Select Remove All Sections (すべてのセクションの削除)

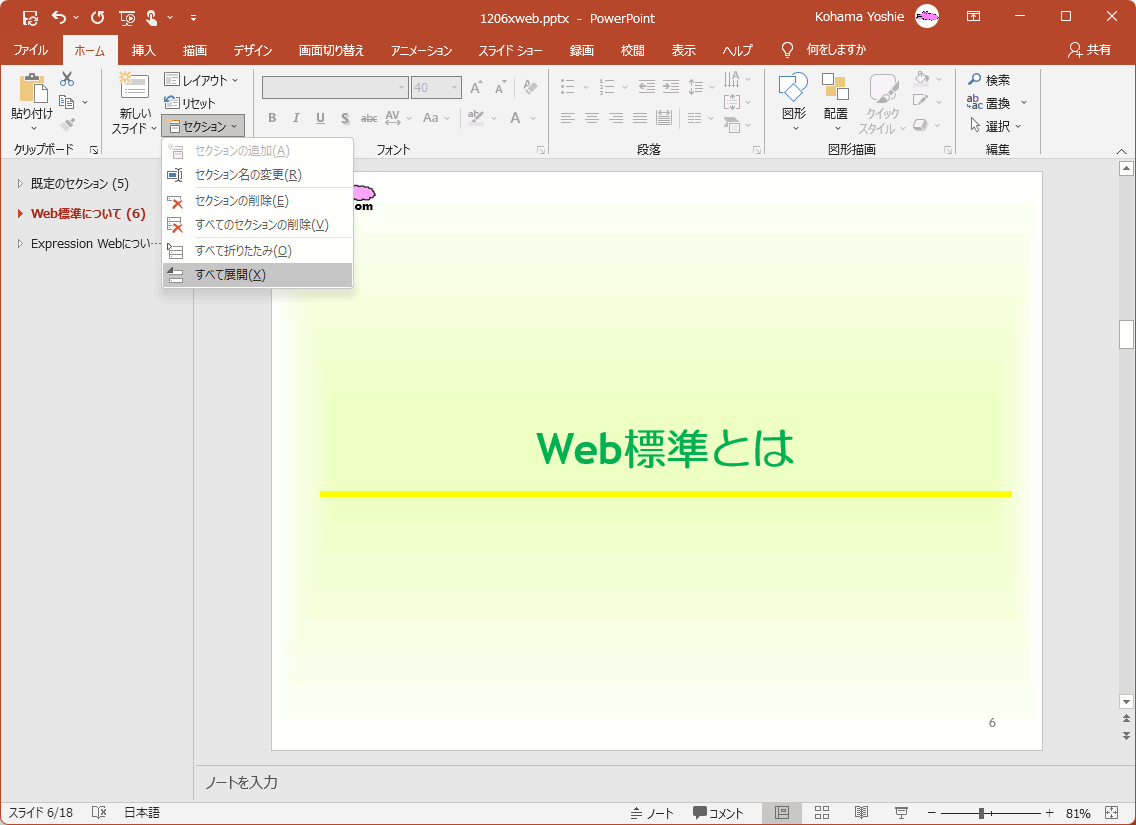point(257,225)
